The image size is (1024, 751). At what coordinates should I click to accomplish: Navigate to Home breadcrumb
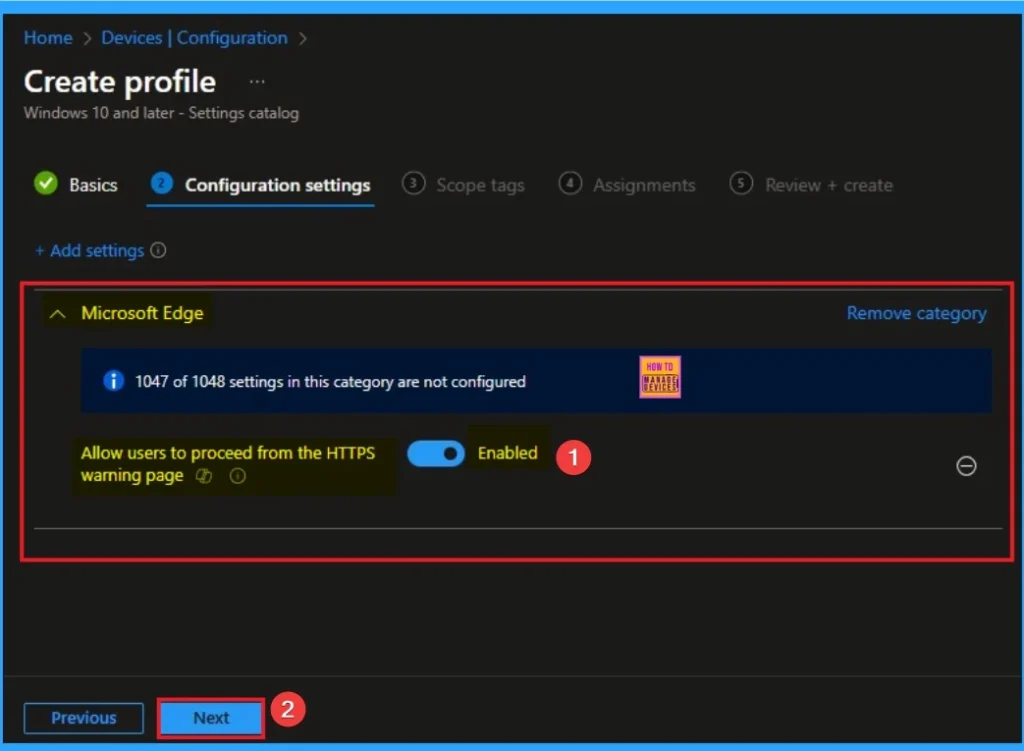(48, 38)
